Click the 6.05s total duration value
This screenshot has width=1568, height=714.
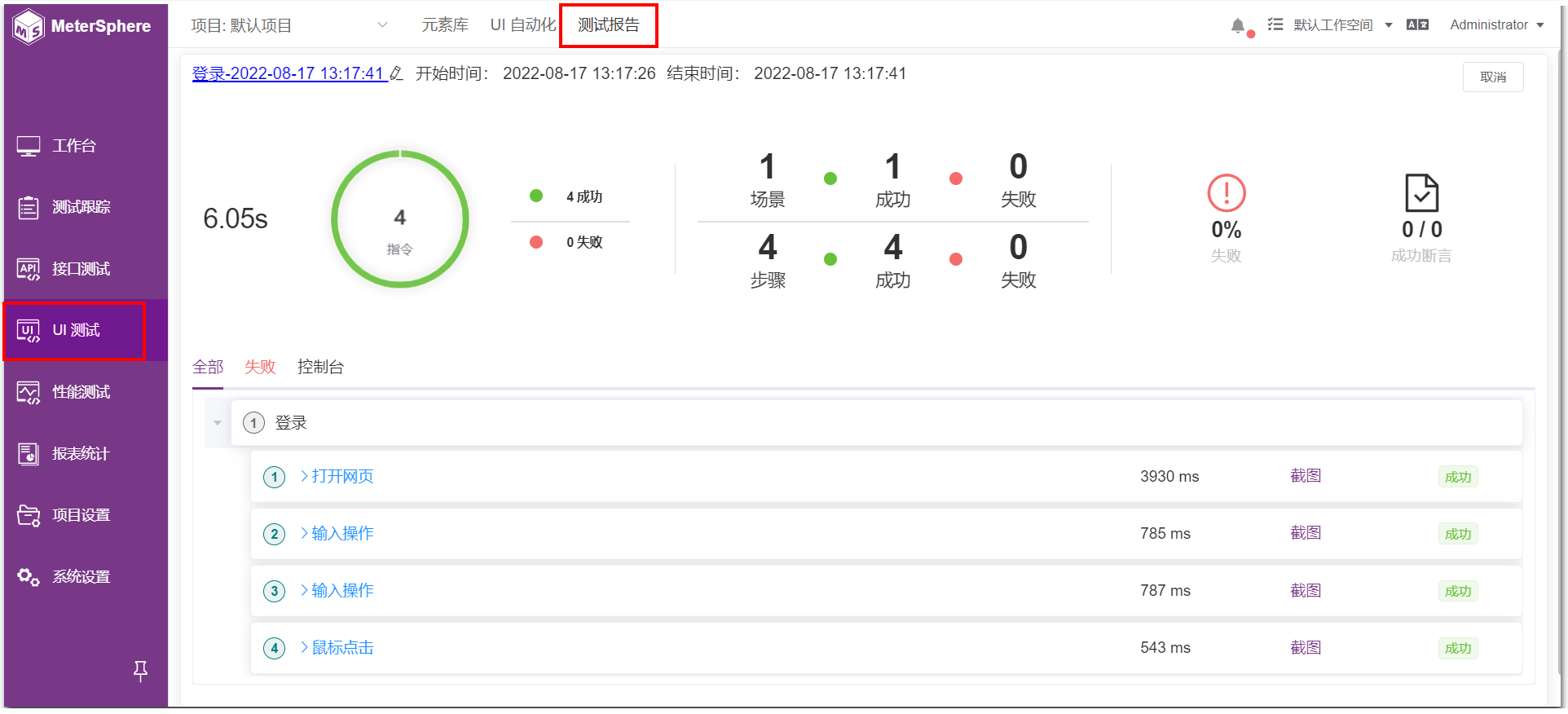[236, 218]
